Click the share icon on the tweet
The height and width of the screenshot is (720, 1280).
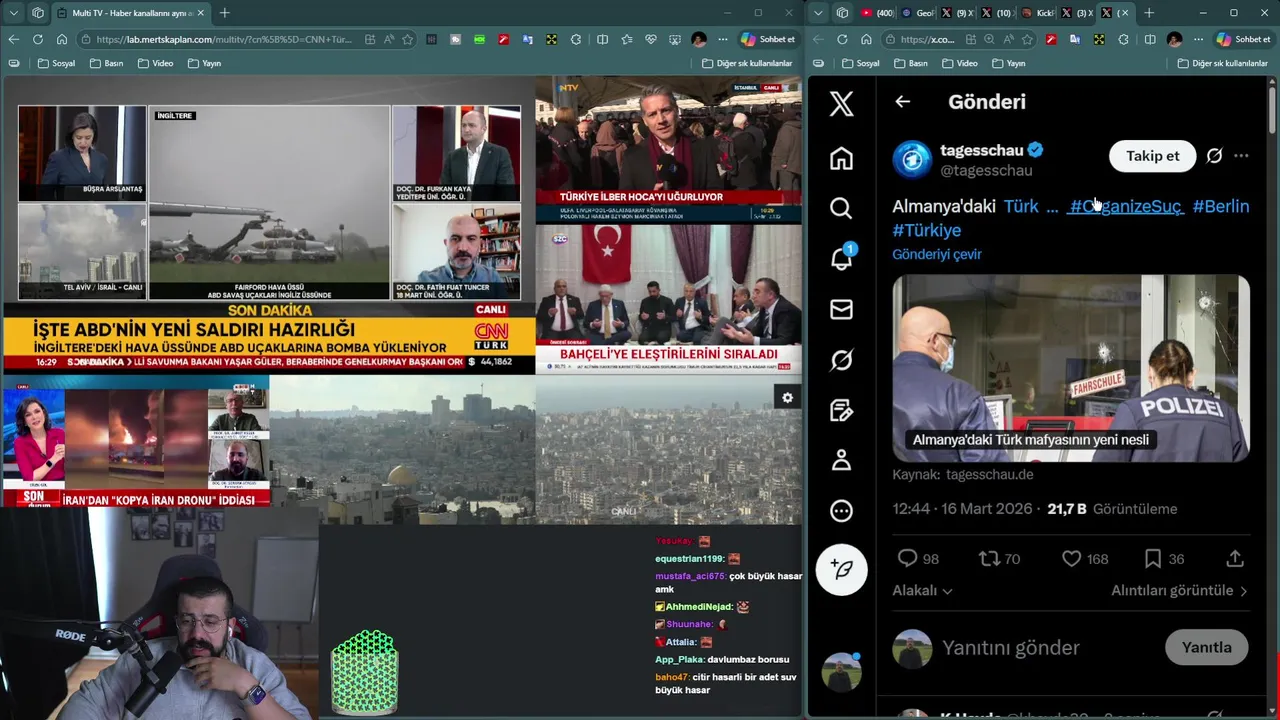[x=1235, y=558]
